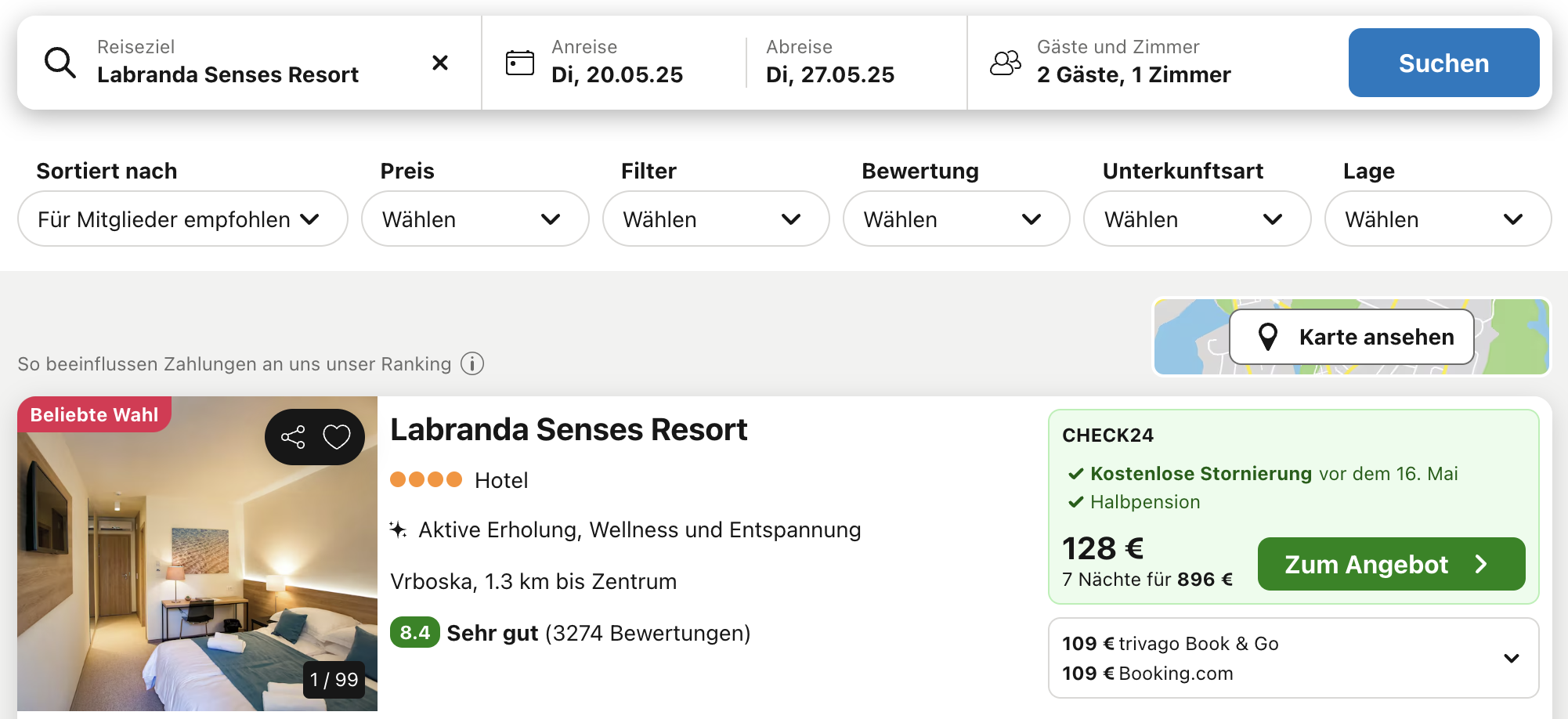This screenshot has height=719, width=1568.
Task: Click So beeinflussen Zahlungen an uns text
Action: pyautogui.click(x=234, y=364)
